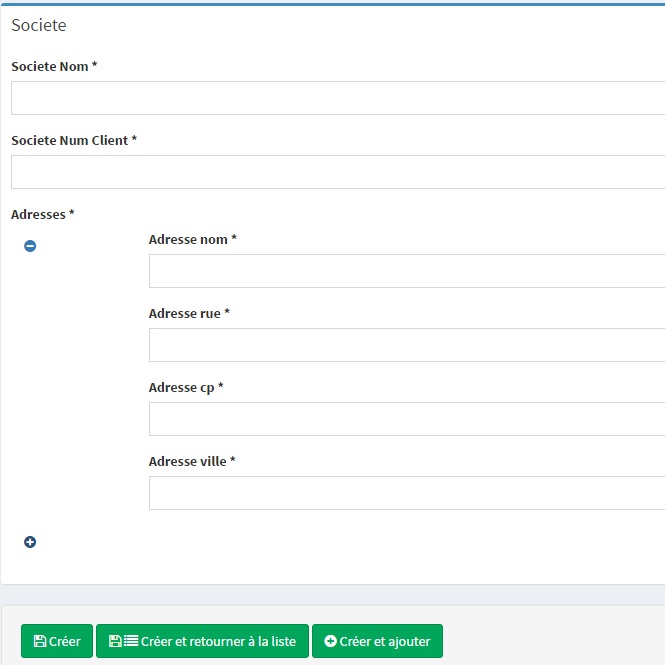Click Créer et retourner à la liste
Image resolution: width=665 pixels, height=665 pixels.
click(x=202, y=641)
